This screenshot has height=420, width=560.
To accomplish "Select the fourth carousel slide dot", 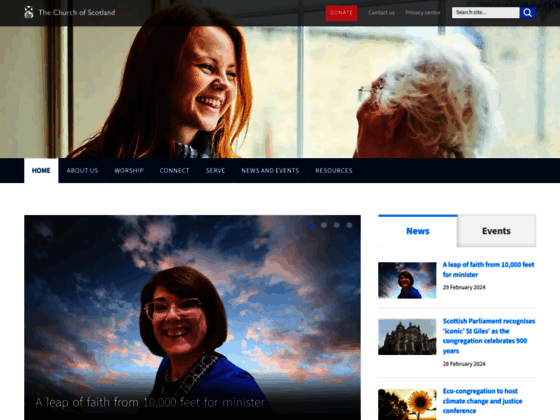I will pos(349,225).
